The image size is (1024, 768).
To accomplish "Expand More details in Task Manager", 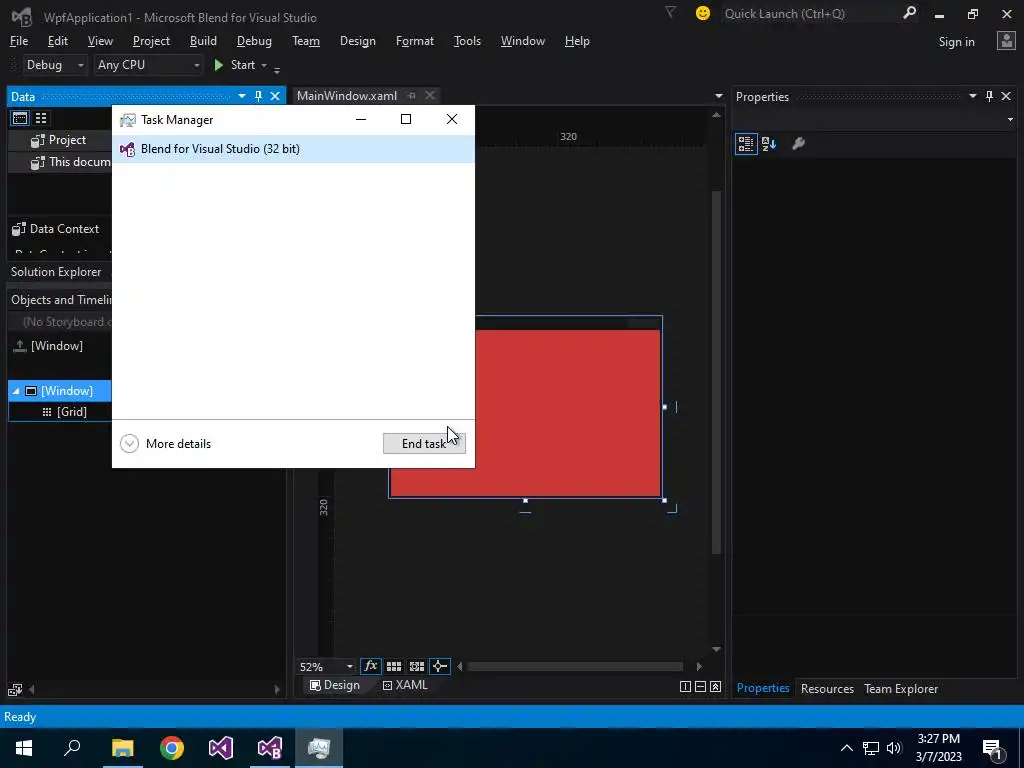I will [166, 443].
